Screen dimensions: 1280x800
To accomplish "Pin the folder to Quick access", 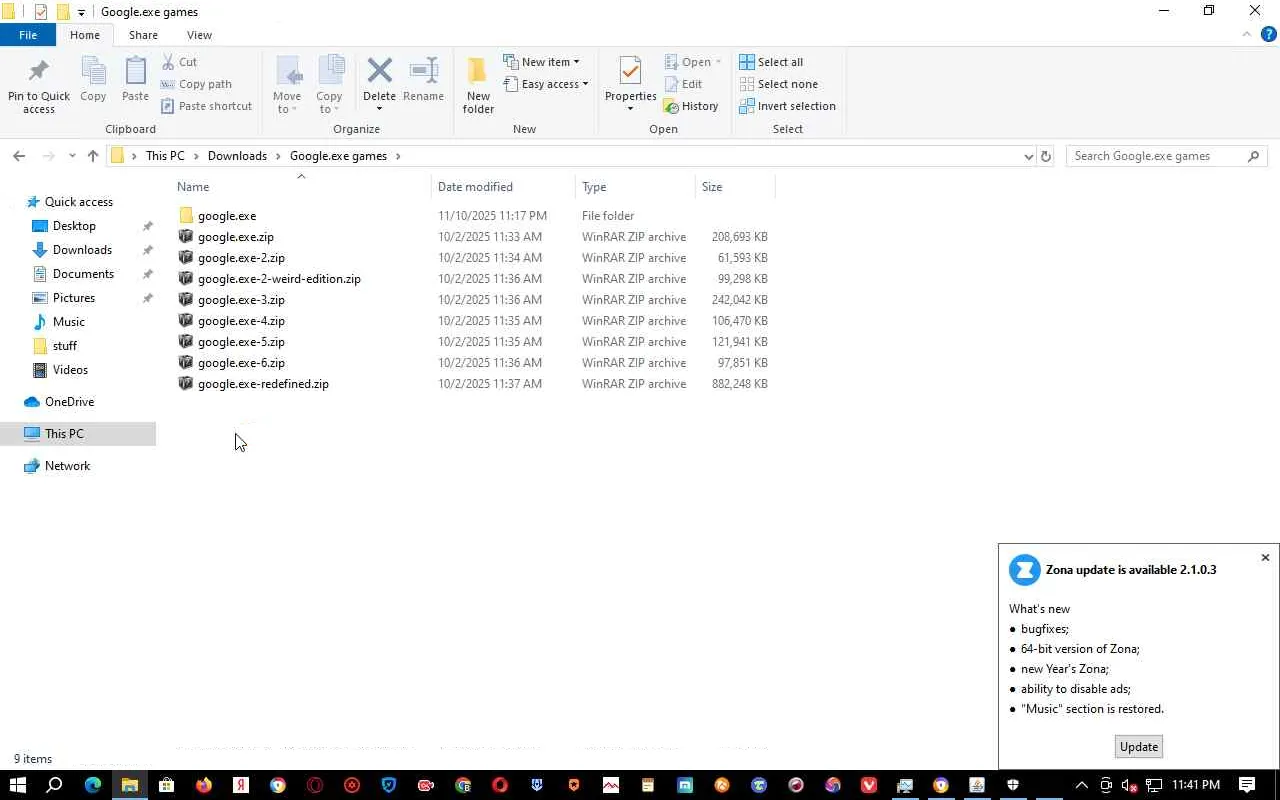I will click(39, 86).
